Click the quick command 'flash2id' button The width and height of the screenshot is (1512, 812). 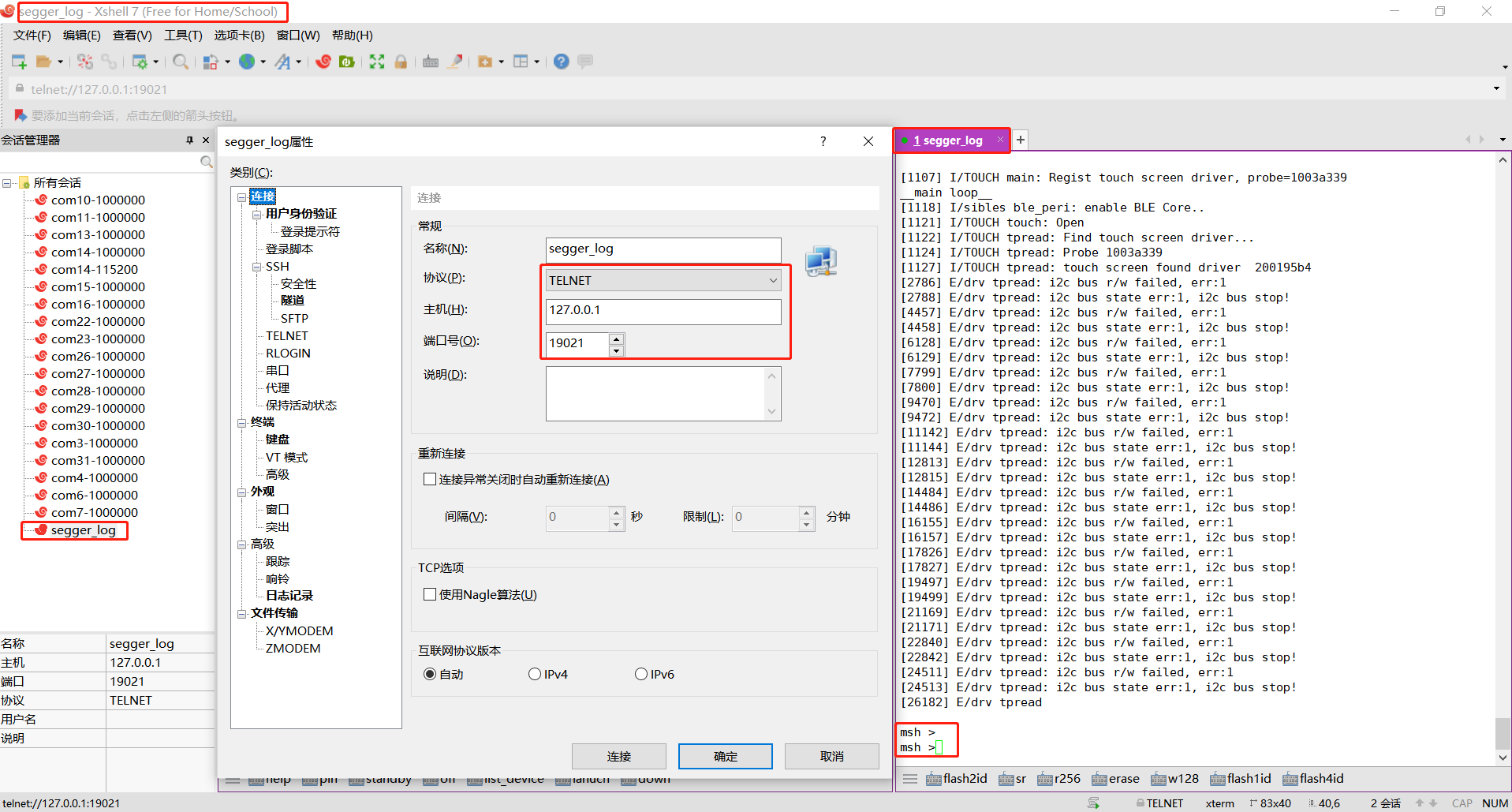957,779
